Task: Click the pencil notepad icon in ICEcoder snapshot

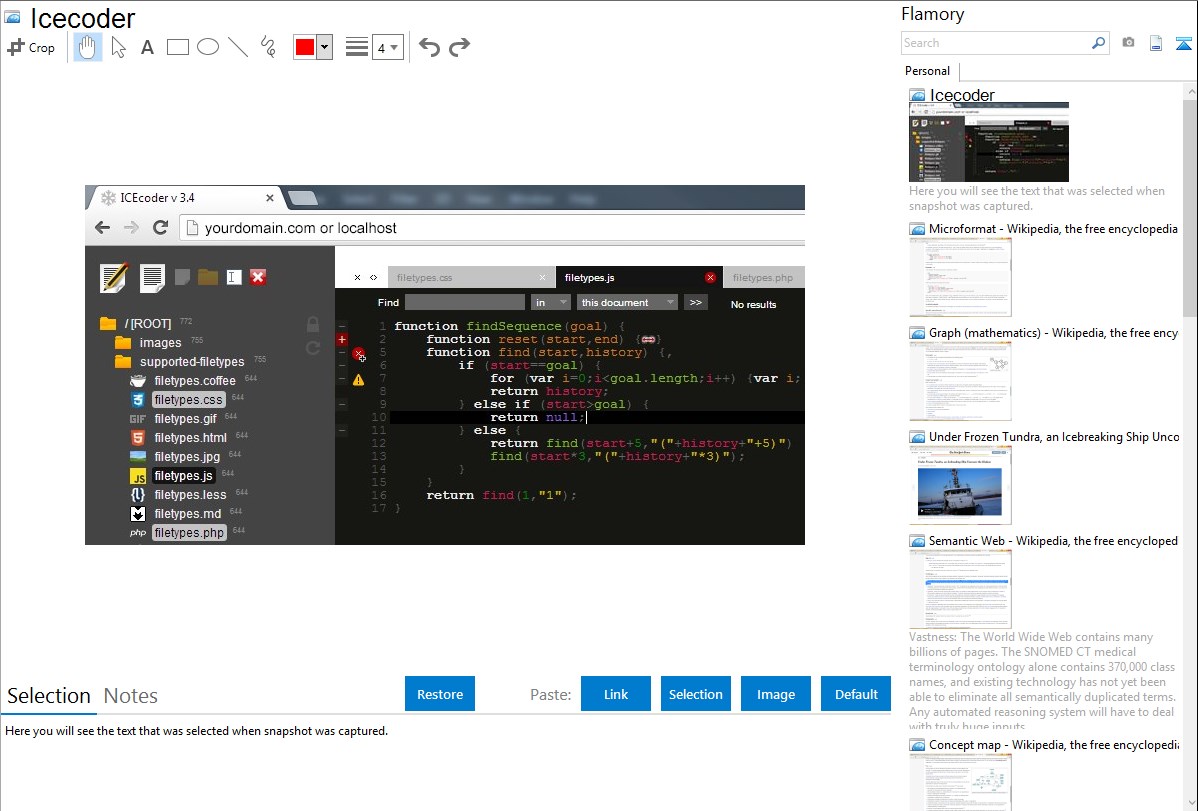Action: (x=114, y=277)
